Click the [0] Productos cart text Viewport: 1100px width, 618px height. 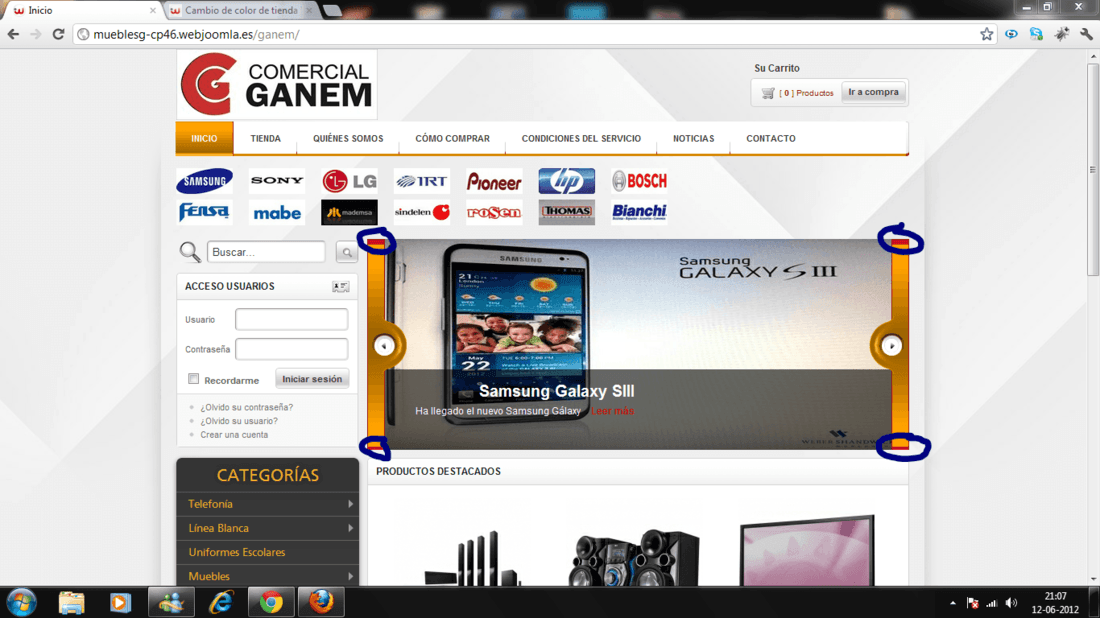[806, 93]
